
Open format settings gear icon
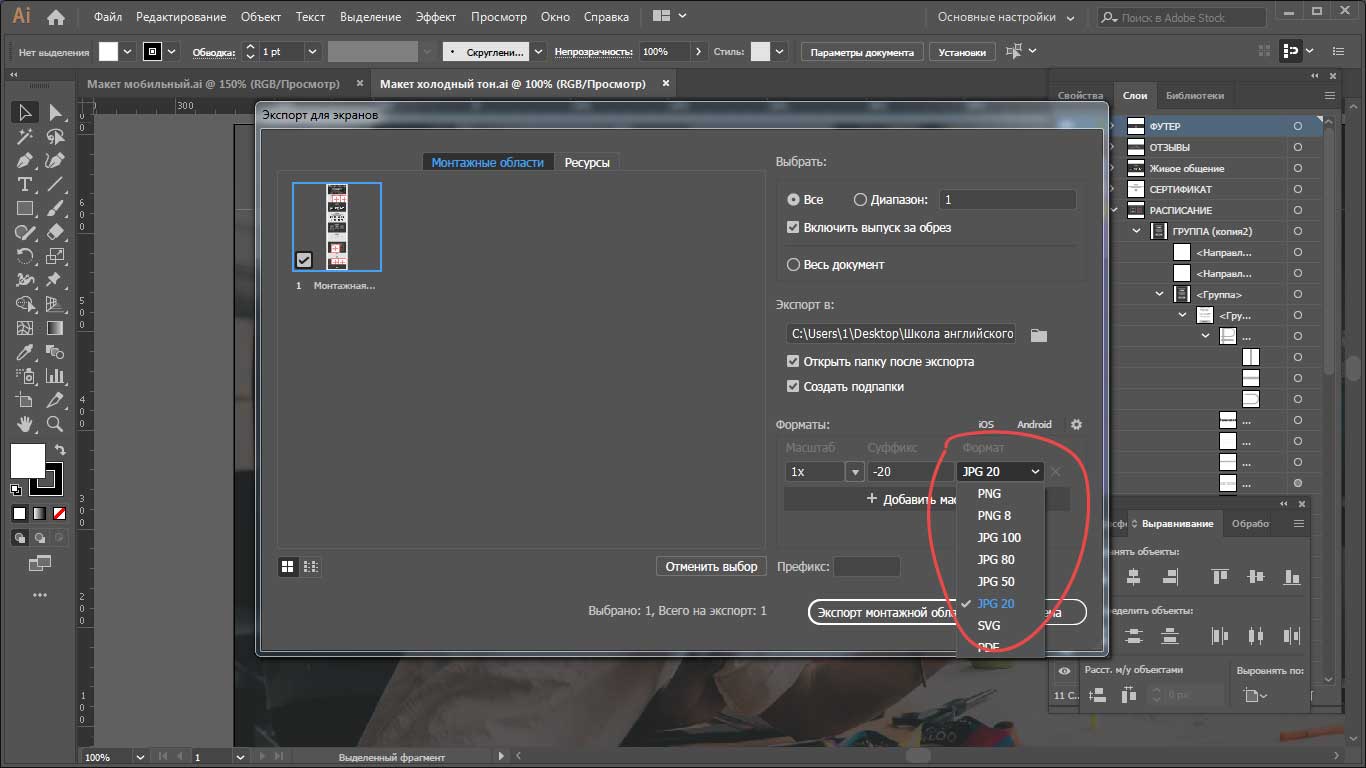click(x=1076, y=424)
